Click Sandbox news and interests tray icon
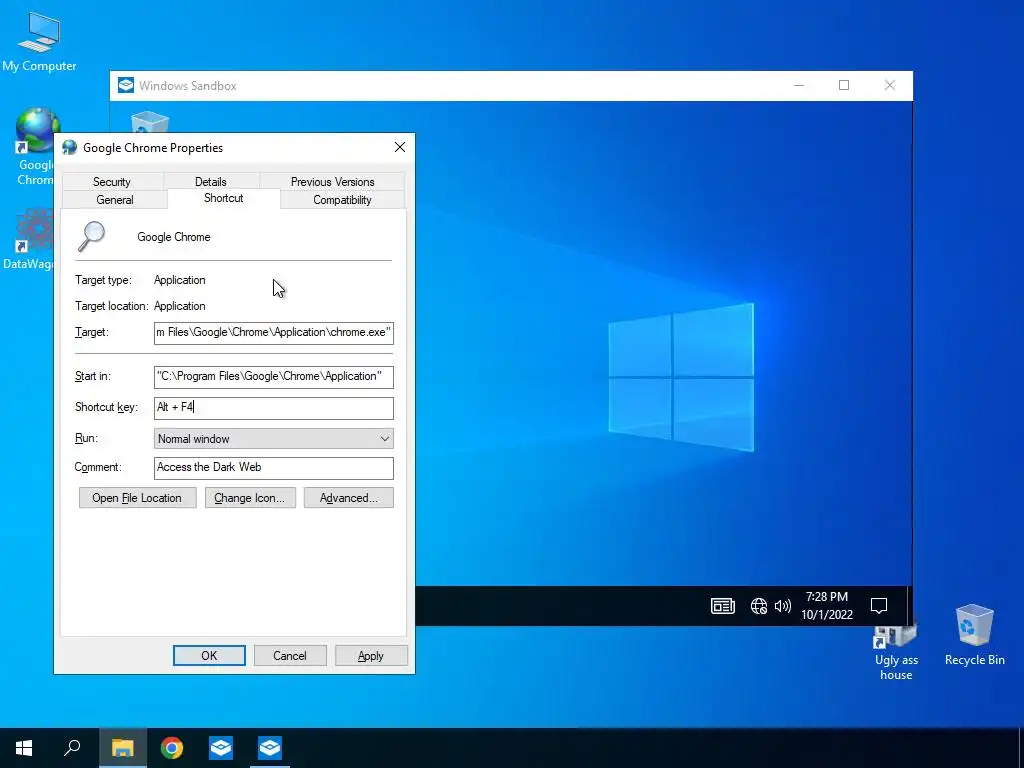Viewport: 1024px width, 768px height. (x=722, y=606)
